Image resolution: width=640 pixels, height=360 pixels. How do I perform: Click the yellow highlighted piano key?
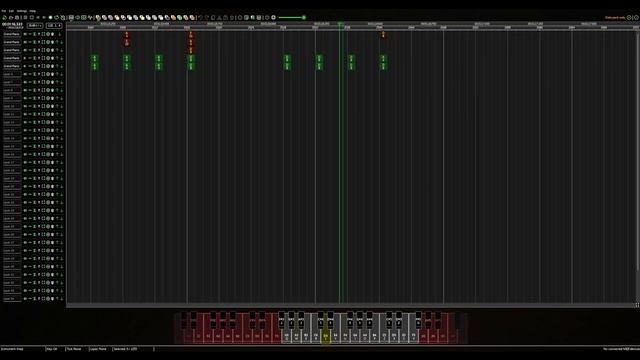325,337
